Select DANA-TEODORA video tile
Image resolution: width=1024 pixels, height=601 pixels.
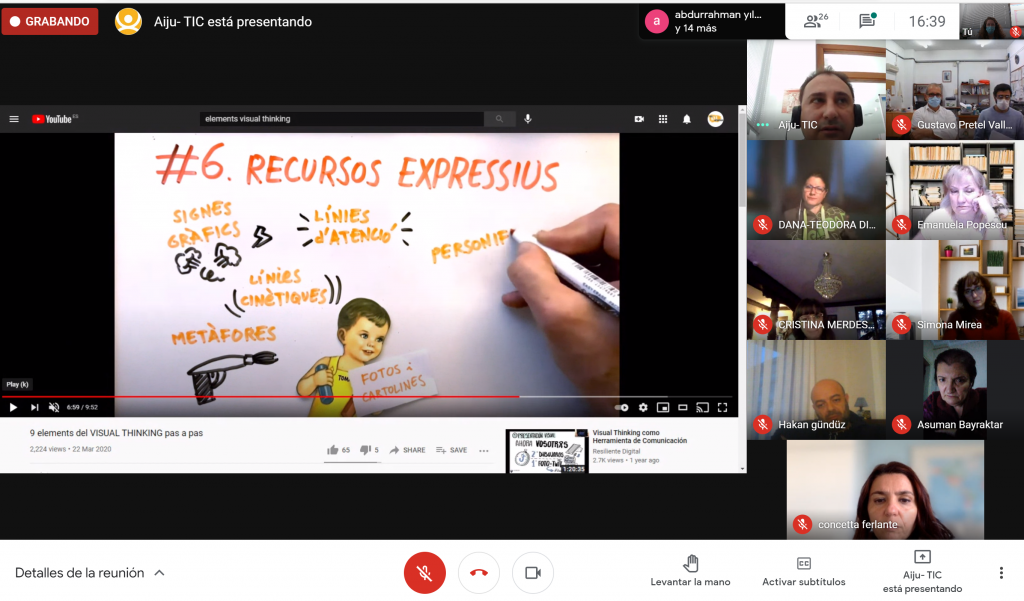coord(816,189)
